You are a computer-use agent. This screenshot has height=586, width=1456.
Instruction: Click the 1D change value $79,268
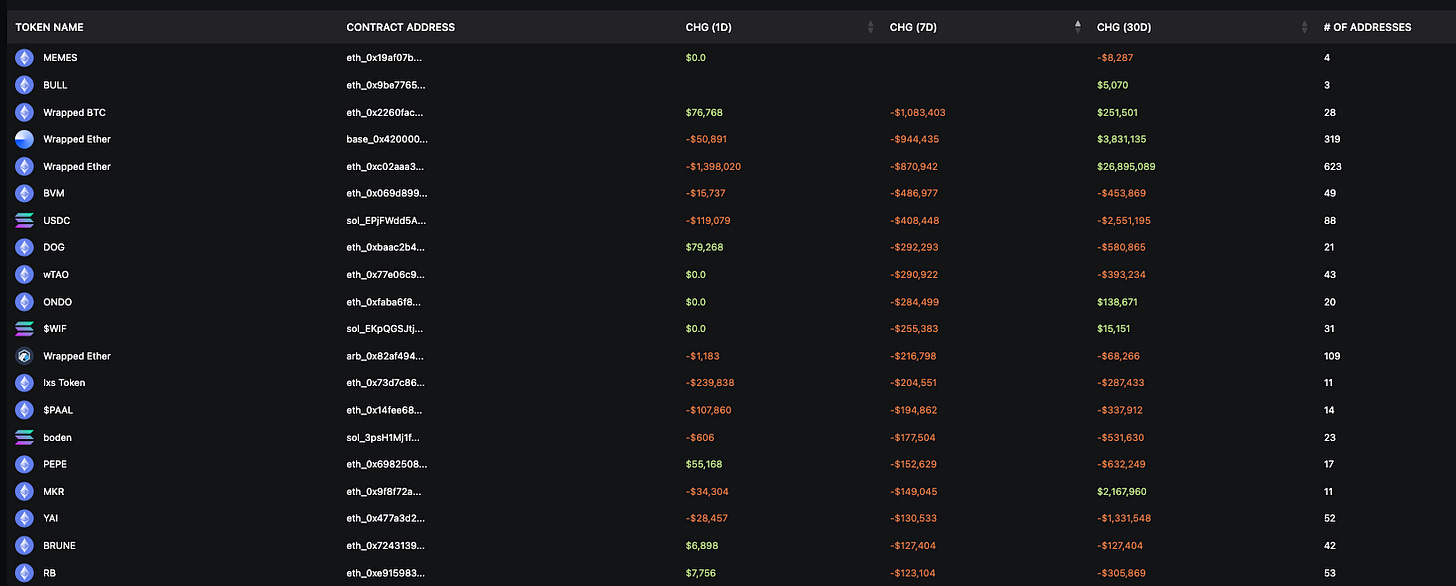click(x=704, y=248)
